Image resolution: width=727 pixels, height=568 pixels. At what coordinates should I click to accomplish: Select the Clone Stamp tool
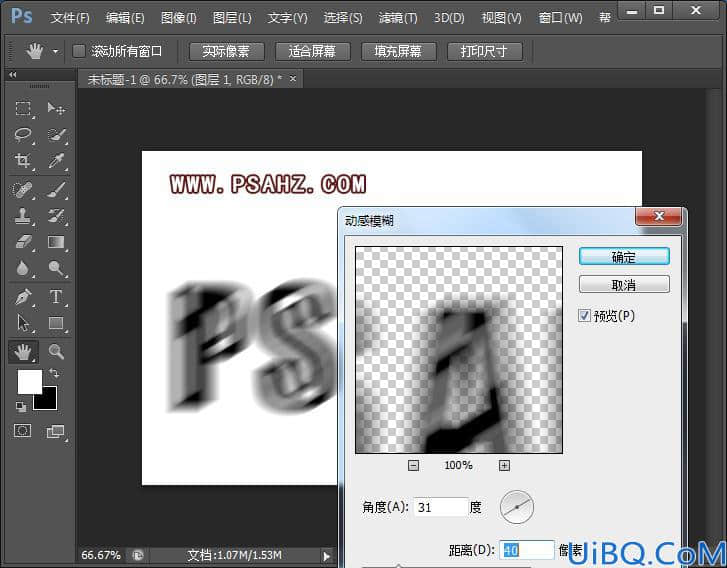coord(23,216)
